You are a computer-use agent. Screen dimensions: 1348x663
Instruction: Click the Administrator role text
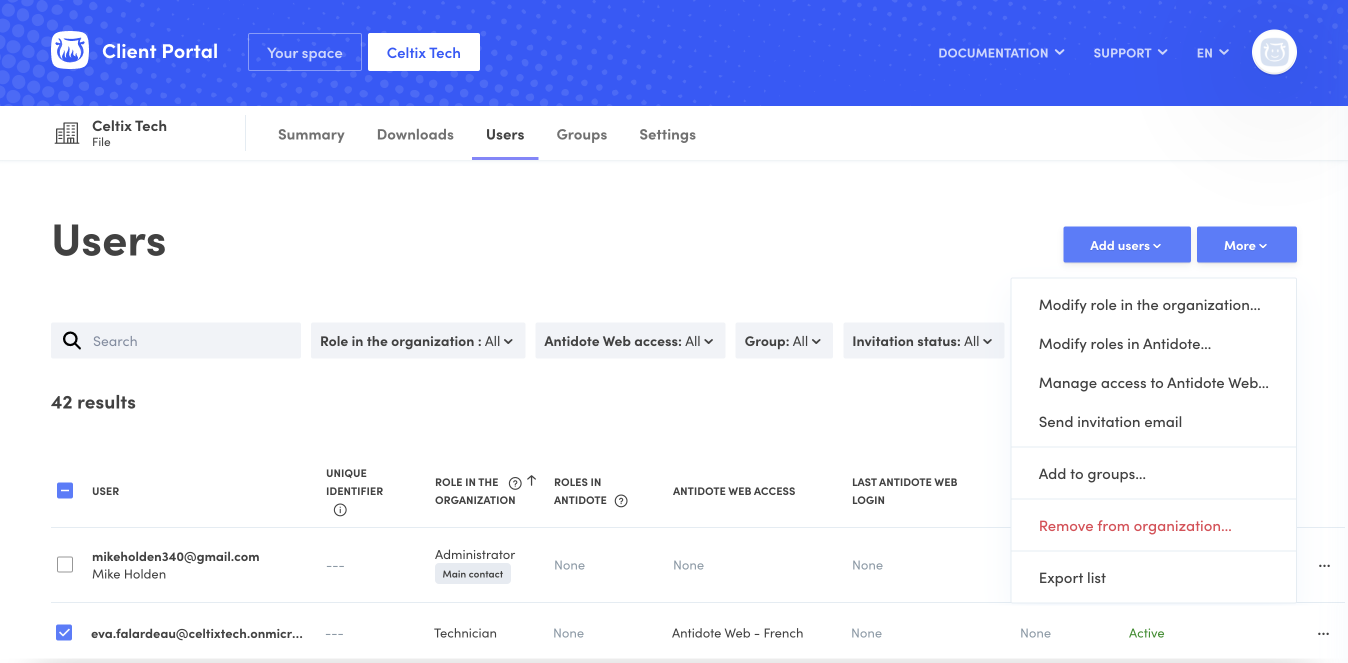tap(475, 554)
